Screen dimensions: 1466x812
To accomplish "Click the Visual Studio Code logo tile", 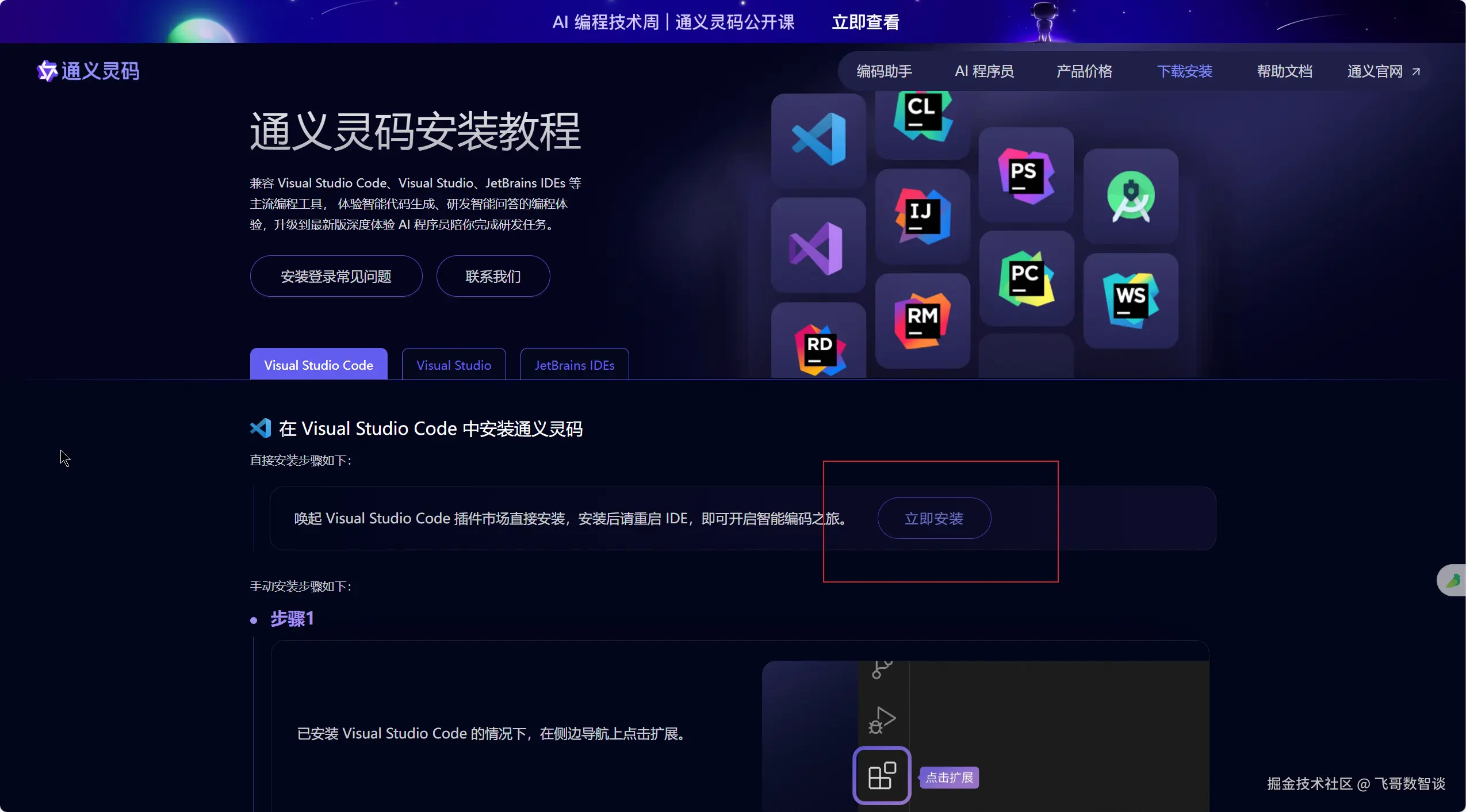I will [x=818, y=139].
